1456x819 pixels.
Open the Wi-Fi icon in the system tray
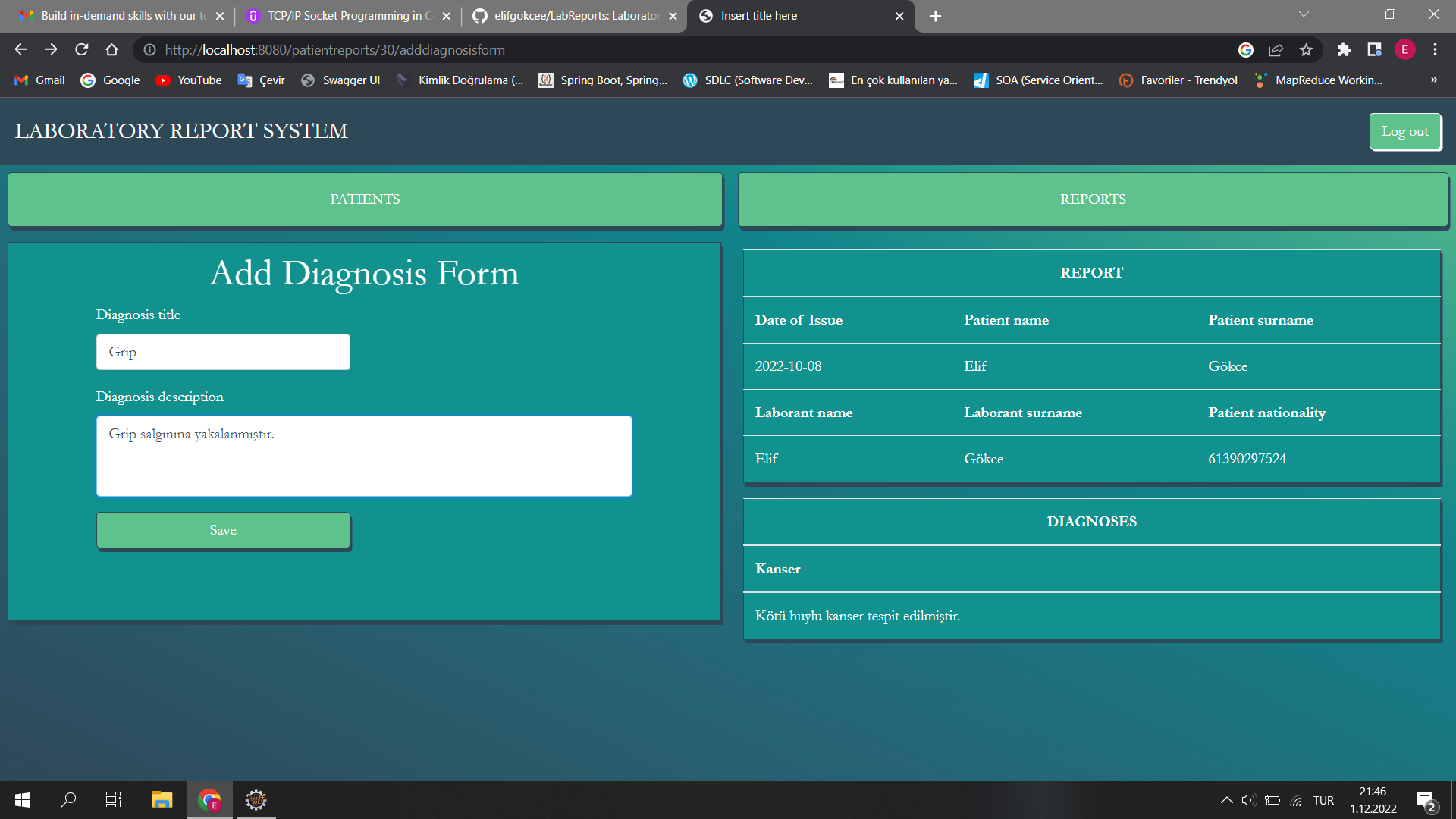click(1296, 800)
